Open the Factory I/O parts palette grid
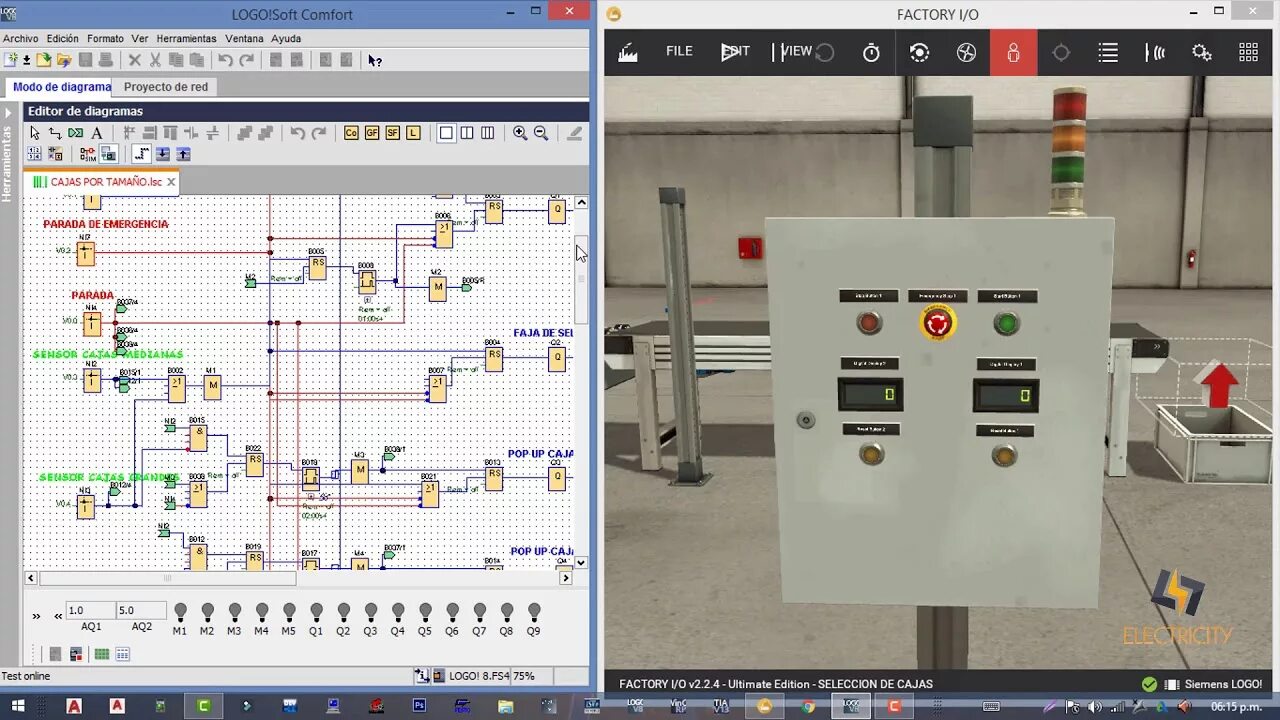This screenshot has height=720, width=1280. click(1249, 53)
